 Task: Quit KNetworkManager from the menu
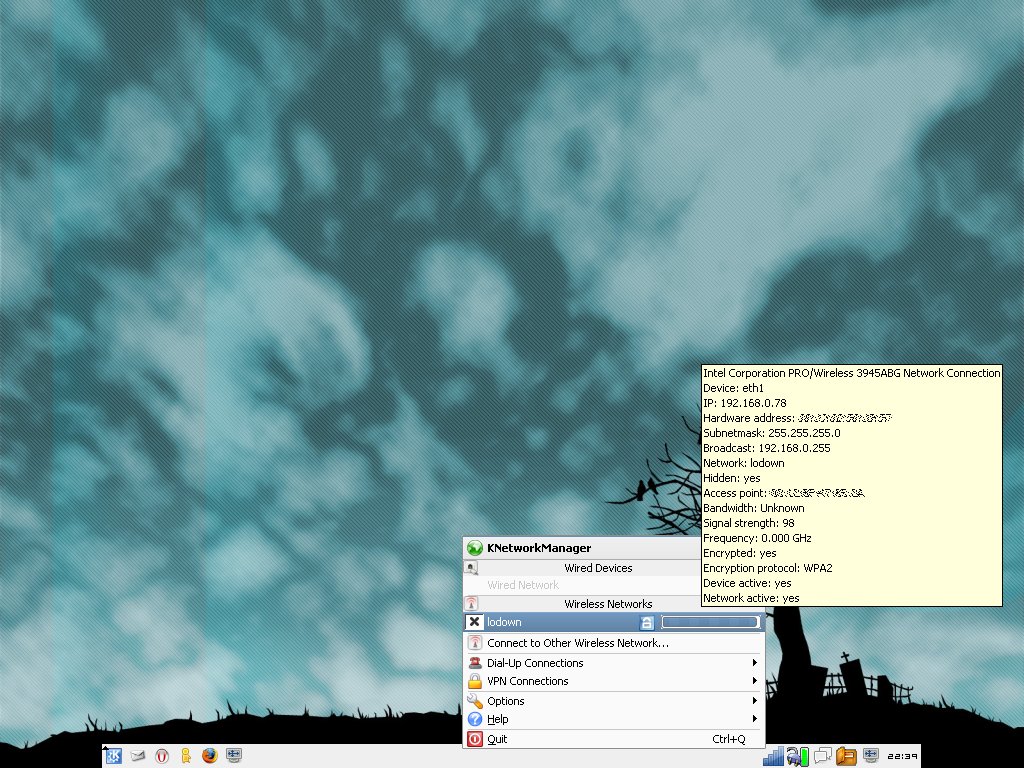[613, 739]
